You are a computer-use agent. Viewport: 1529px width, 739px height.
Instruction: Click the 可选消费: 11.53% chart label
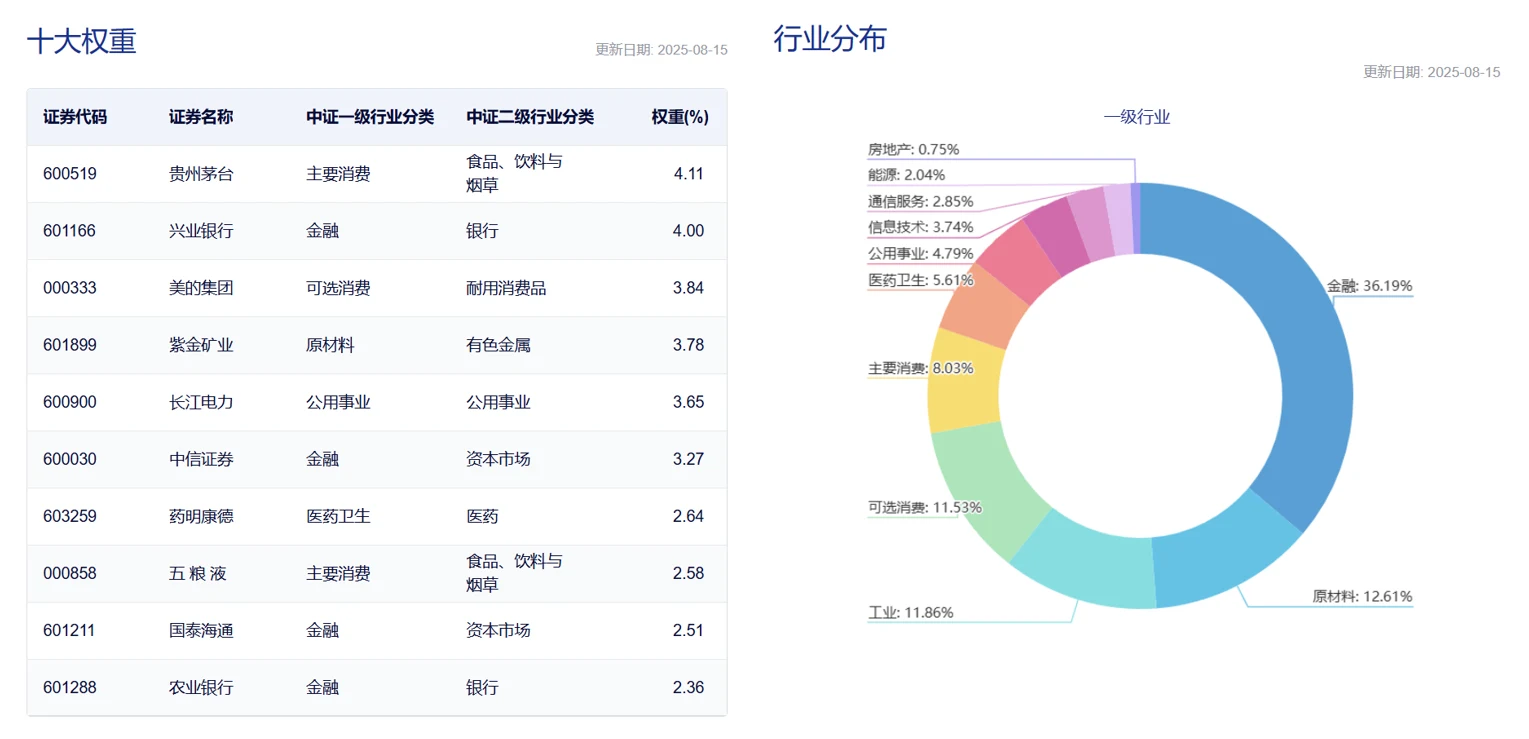coord(924,507)
